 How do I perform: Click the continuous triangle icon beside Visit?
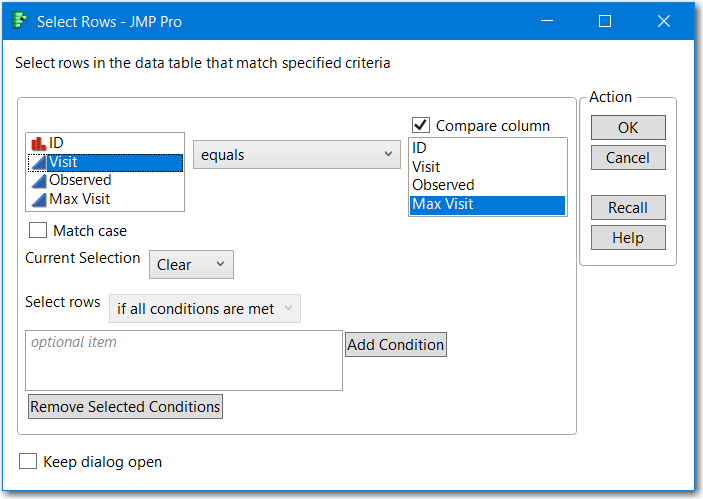pyautogui.click(x=39, y=162)
